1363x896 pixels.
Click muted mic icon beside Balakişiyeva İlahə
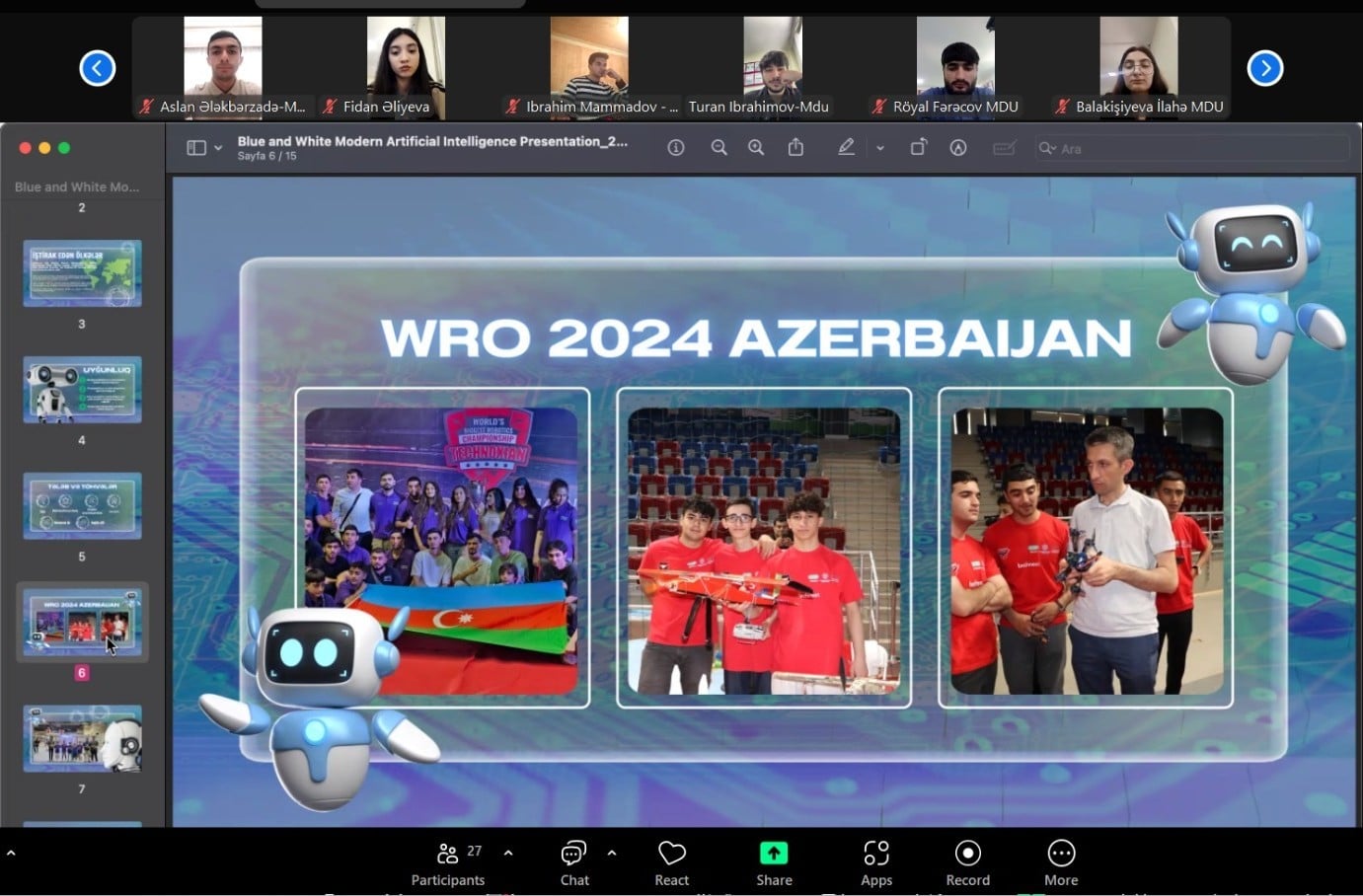tap(1063, 107)
